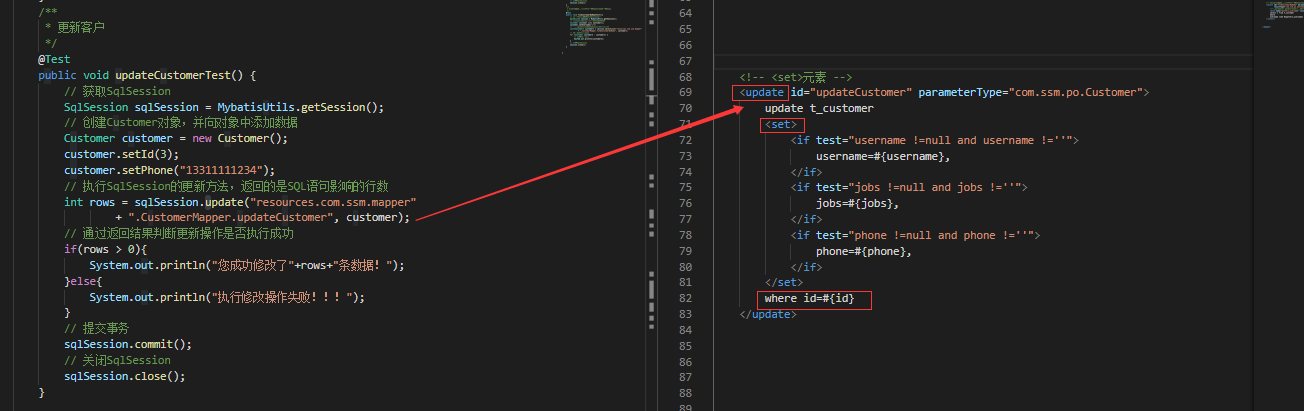Click the sqlSession.close() line
Image resolution: width=1304 pixels, height=411 pixels.
tap(125, 376)
